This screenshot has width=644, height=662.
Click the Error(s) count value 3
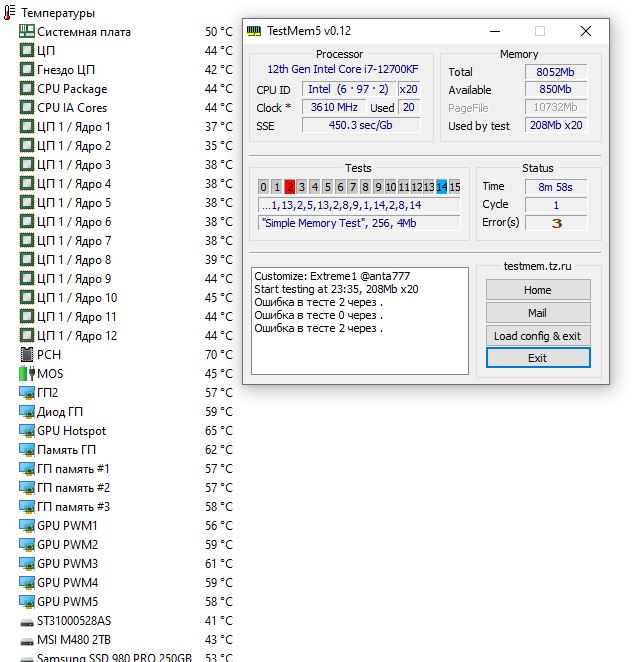point(556,223)
